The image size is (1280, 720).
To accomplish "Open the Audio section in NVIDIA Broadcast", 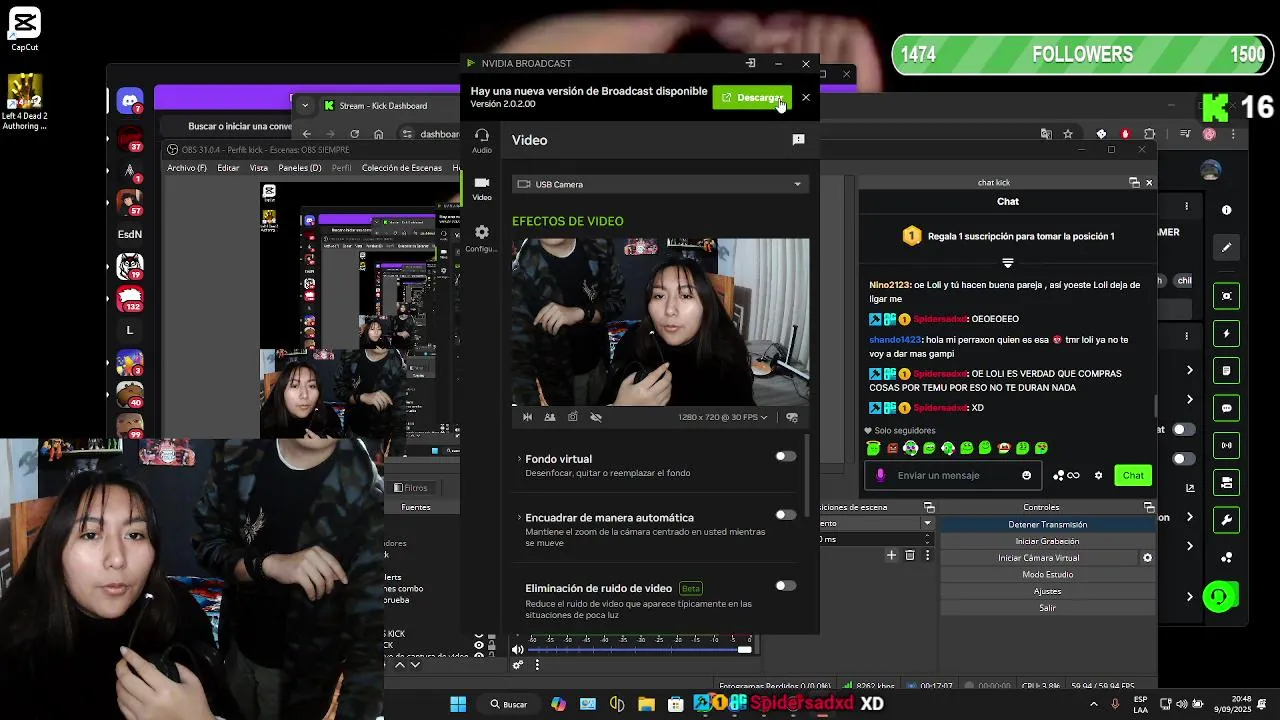I will tap(482, 140).
